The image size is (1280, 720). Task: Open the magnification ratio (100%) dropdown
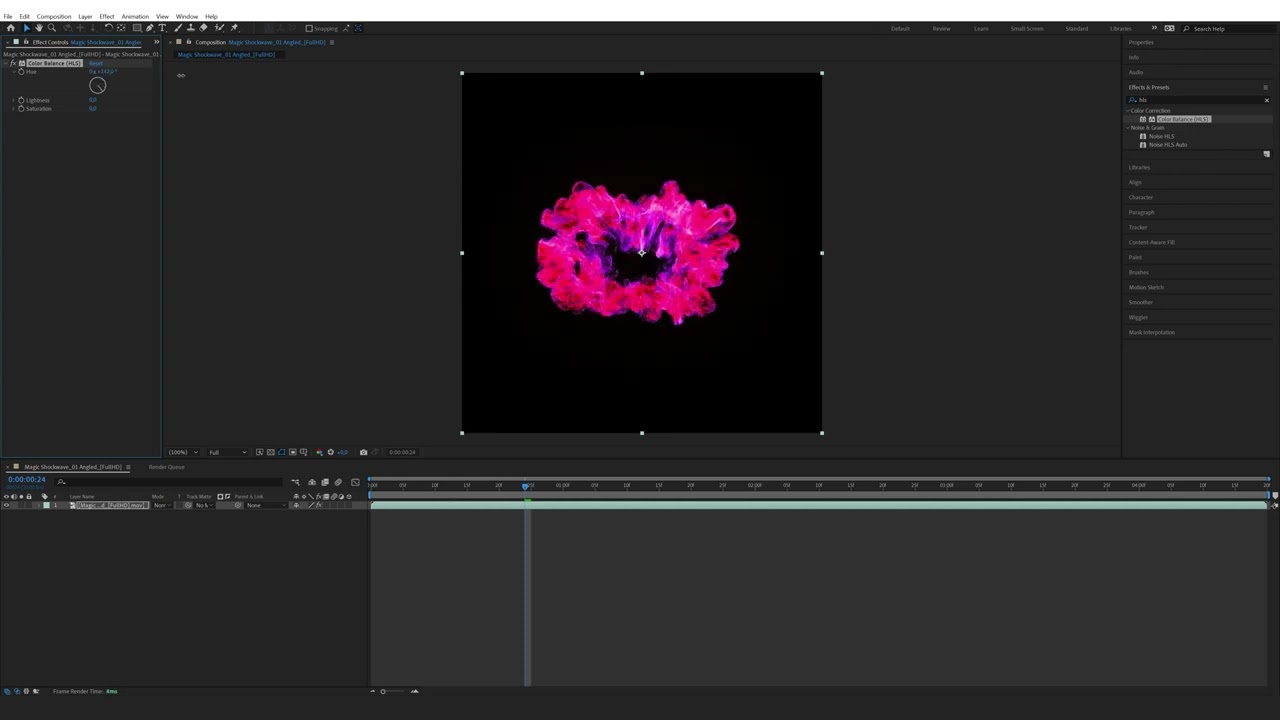click(183, 452)
